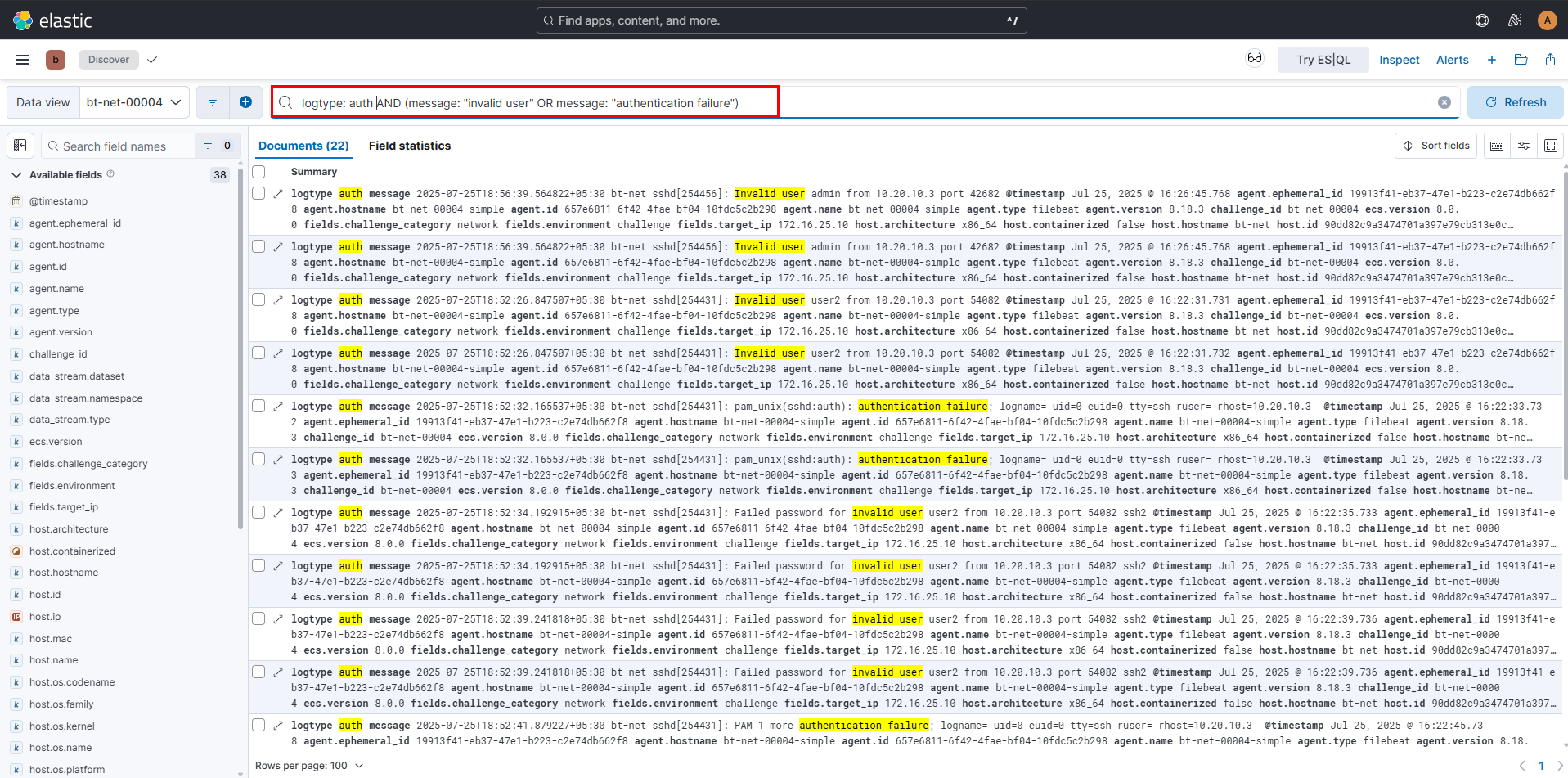Create a new Discover session with plus icon
This screenshot has height=778, width=1568.
click(1492, 60)
